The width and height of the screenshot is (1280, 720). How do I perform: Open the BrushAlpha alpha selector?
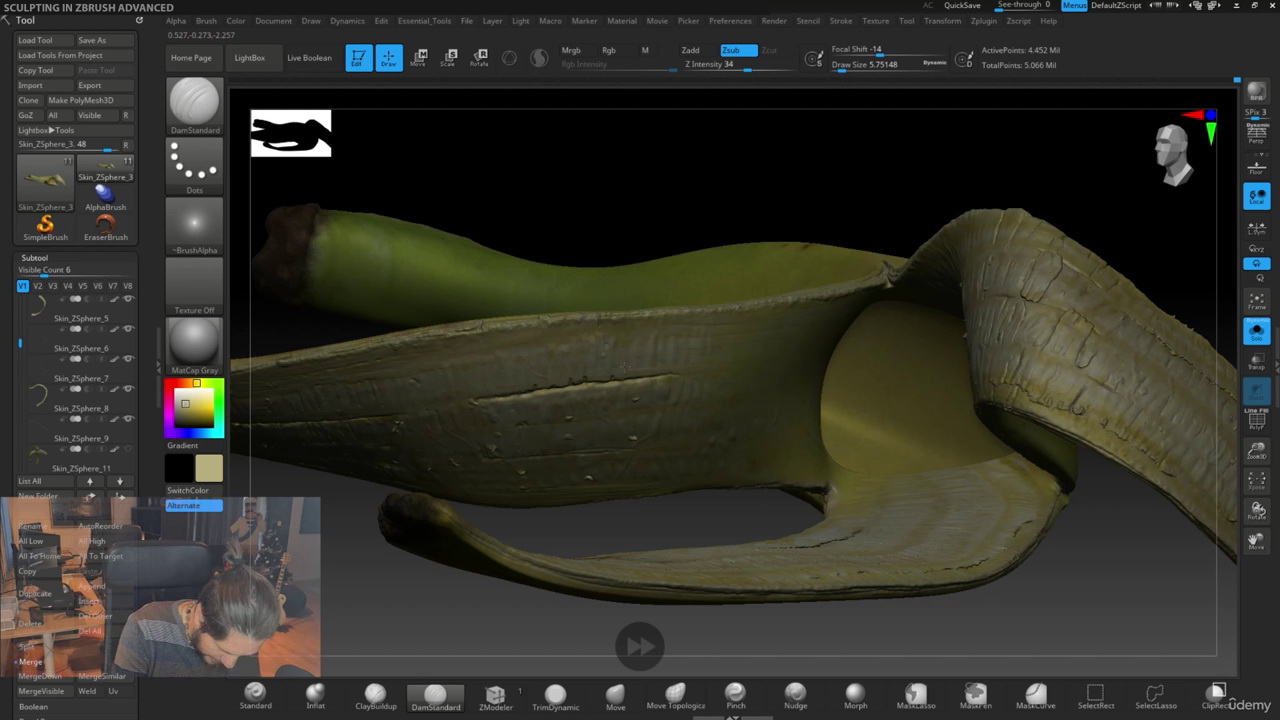[x=194, y=226]
